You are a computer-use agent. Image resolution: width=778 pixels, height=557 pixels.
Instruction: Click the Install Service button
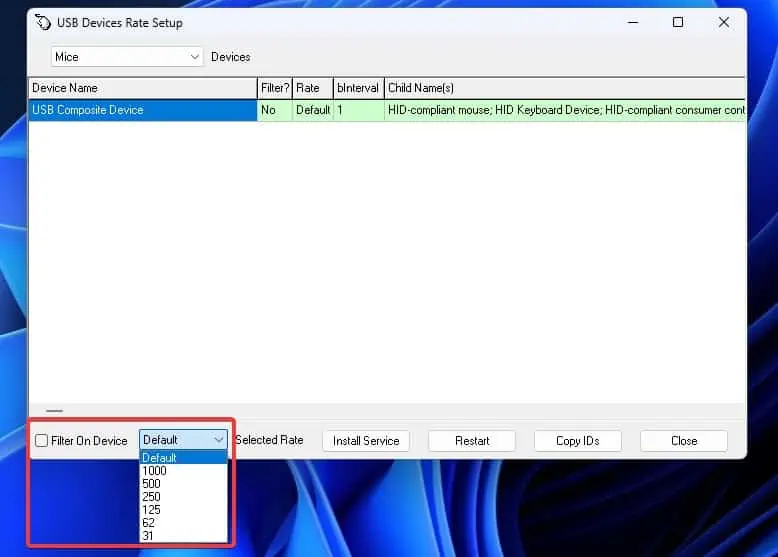(365, 441)
